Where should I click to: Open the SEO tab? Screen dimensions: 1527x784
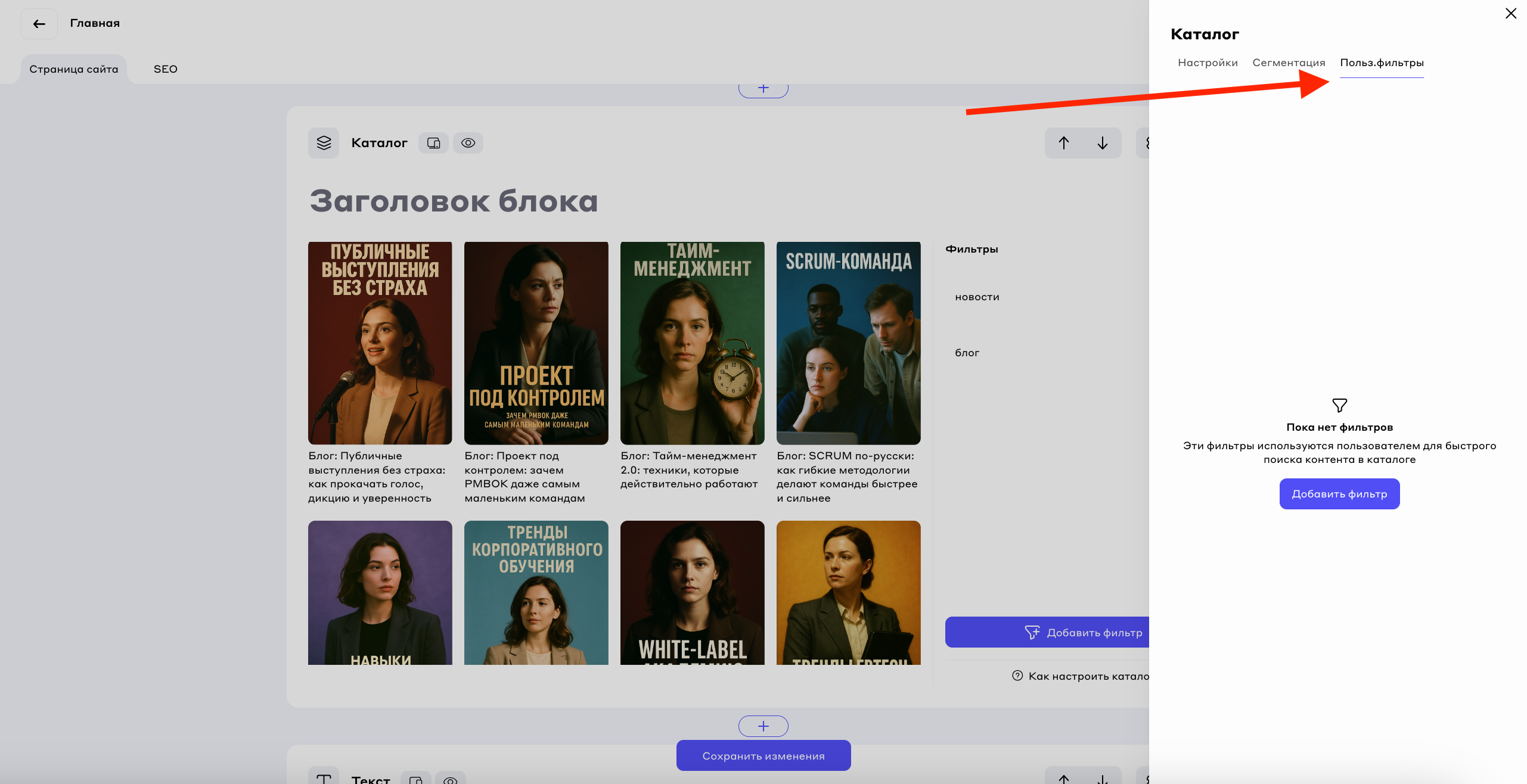coord(165,69)
